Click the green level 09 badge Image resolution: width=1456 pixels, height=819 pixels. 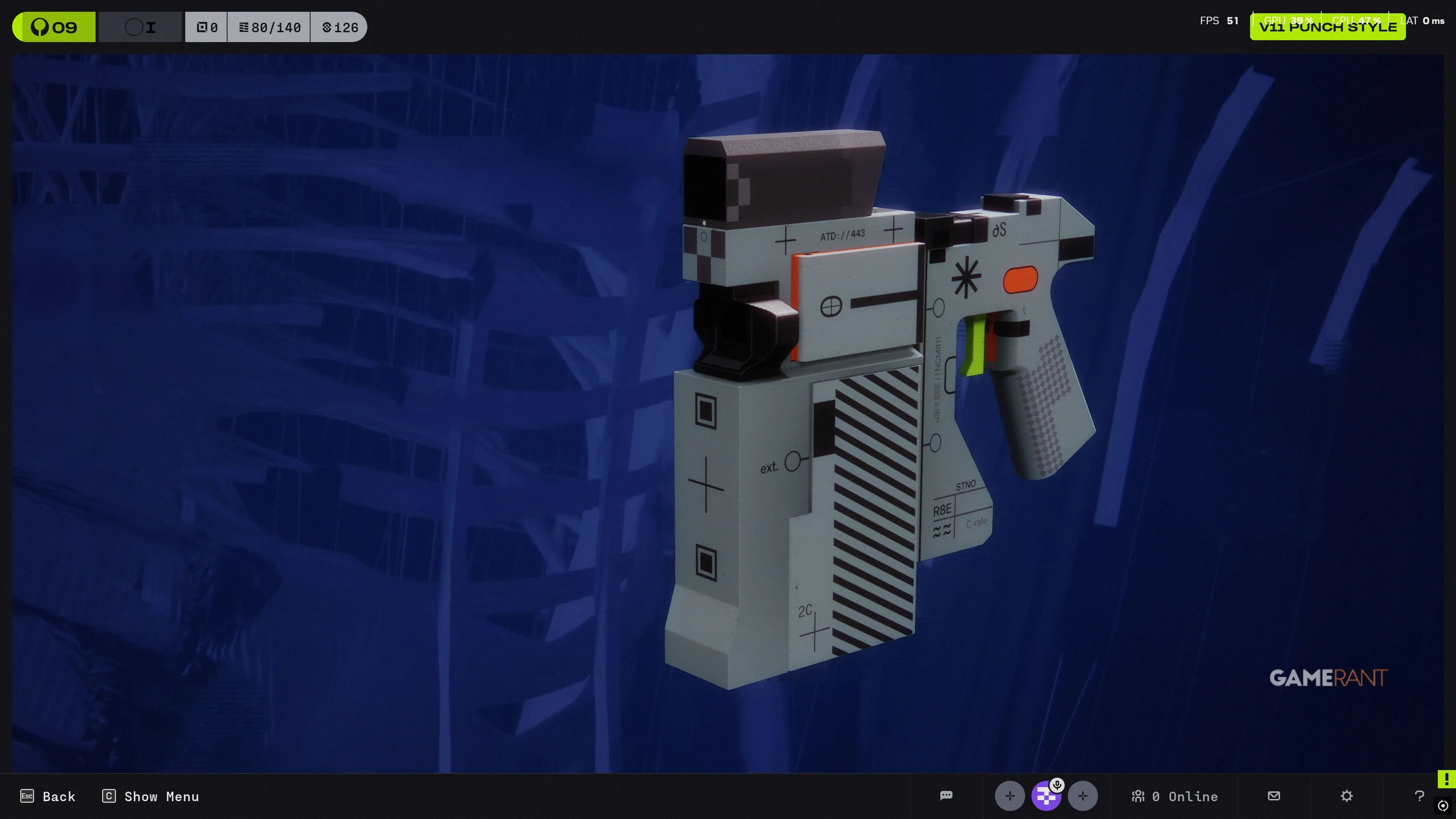pyautogui.click(x=54, y=27)
